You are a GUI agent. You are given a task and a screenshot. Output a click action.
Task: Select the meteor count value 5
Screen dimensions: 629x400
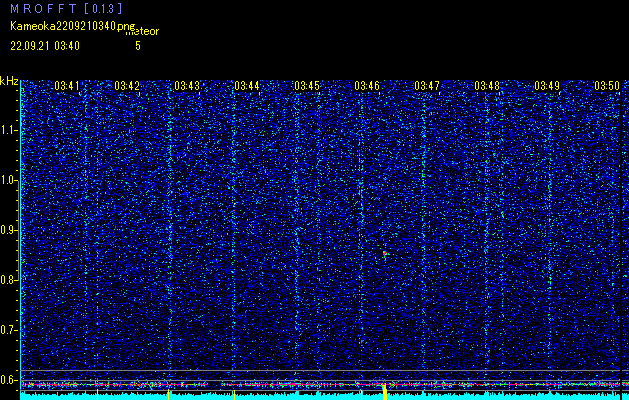coord(138,46)
